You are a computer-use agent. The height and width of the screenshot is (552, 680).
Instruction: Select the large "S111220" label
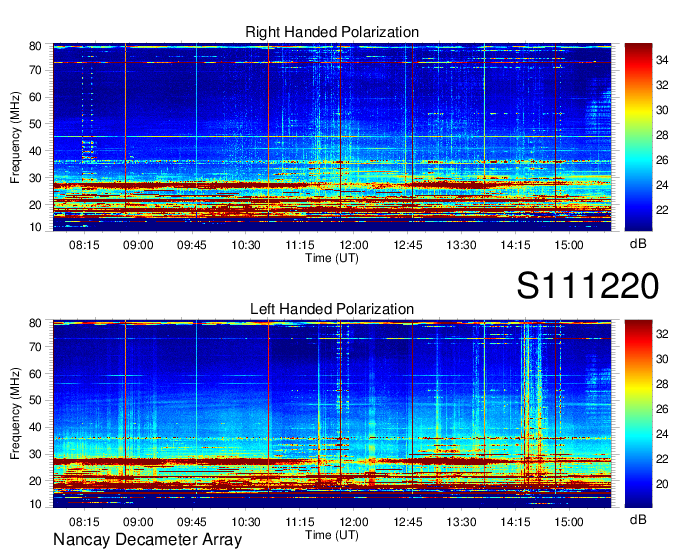pyautogui.click(x=588, y=286)
